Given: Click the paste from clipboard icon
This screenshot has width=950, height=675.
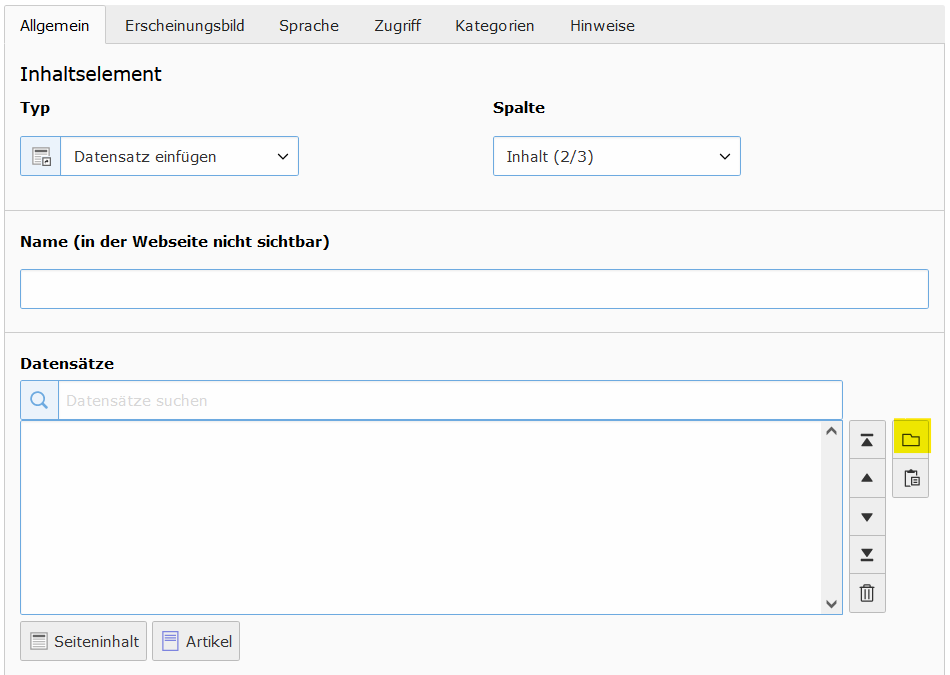Looking at the screenshot, I should click(911, 478).
